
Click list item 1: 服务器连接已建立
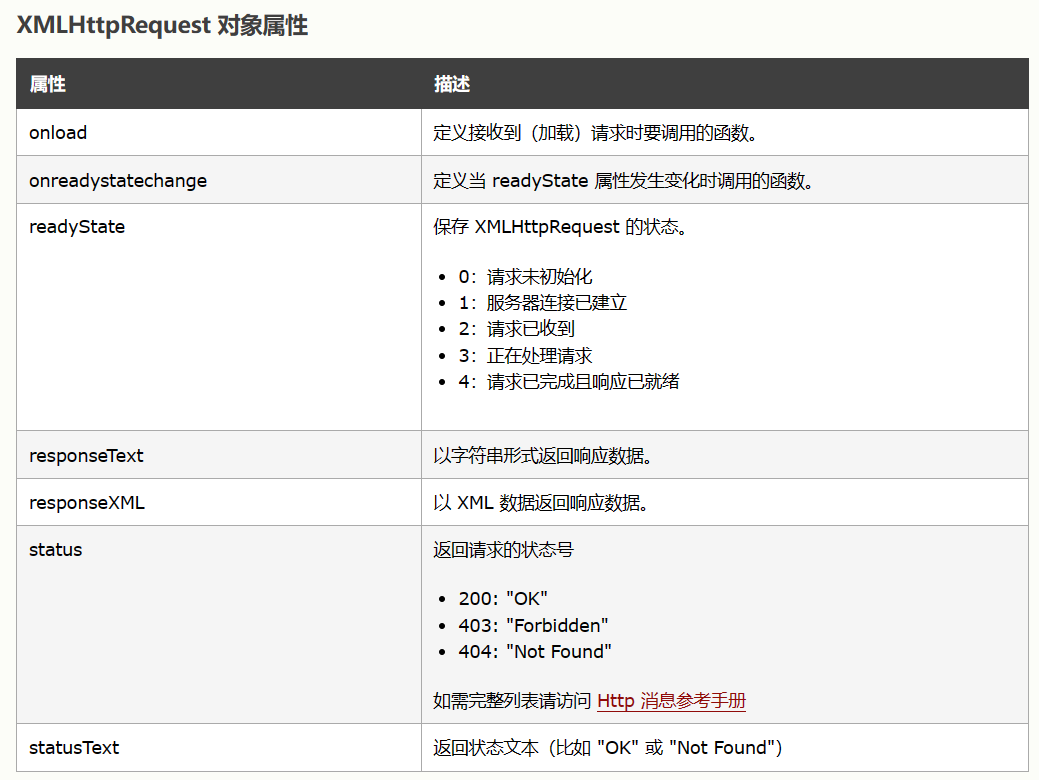coord(542,303)
